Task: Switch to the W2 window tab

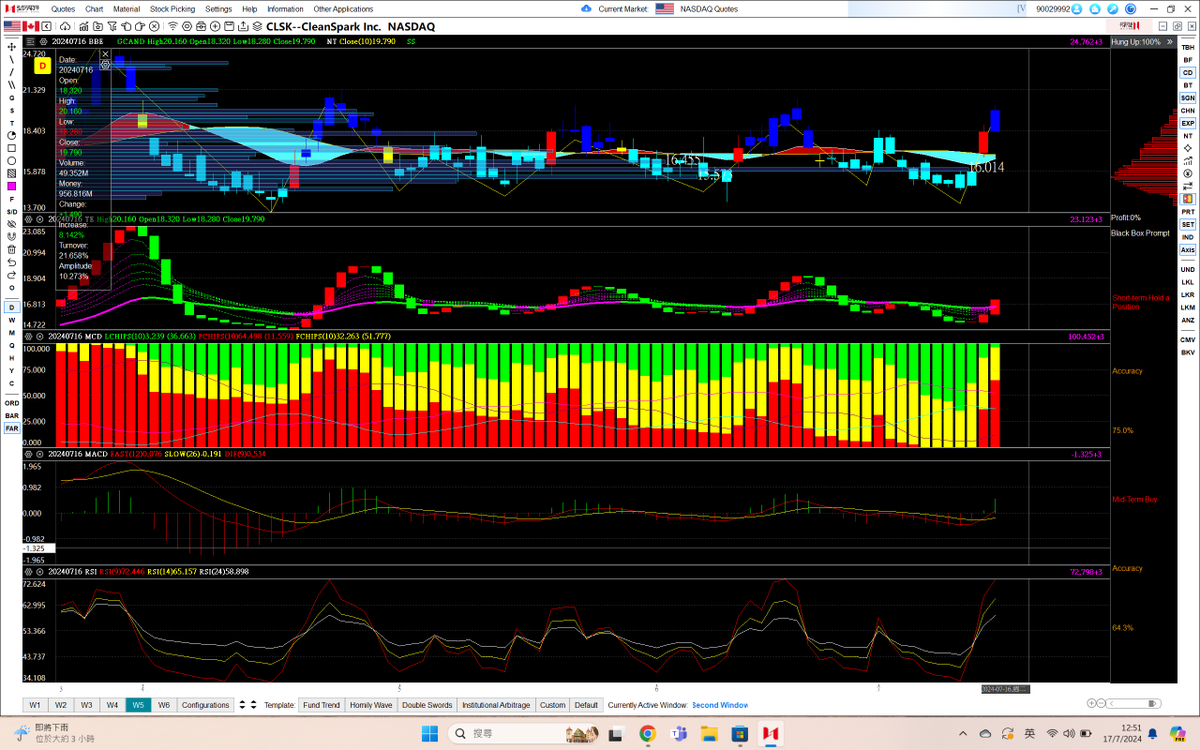Action: (61, 705)
